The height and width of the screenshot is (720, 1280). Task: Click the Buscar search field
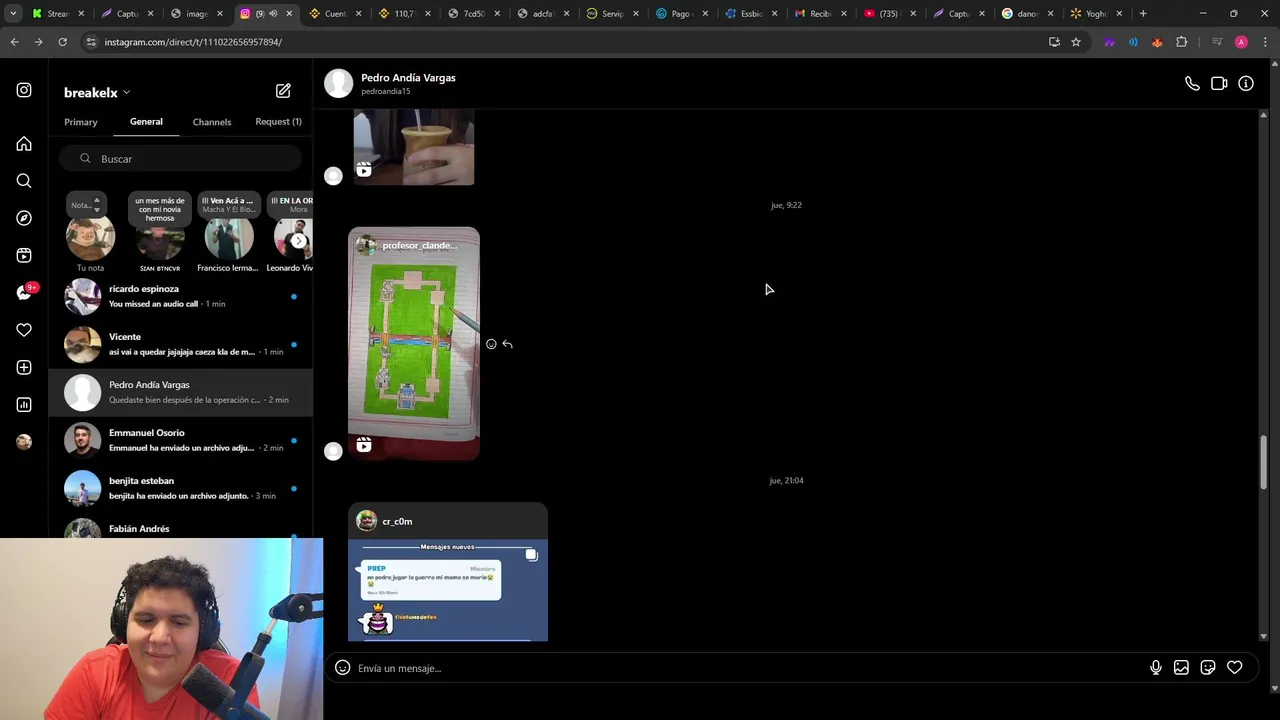click(180, 159)
